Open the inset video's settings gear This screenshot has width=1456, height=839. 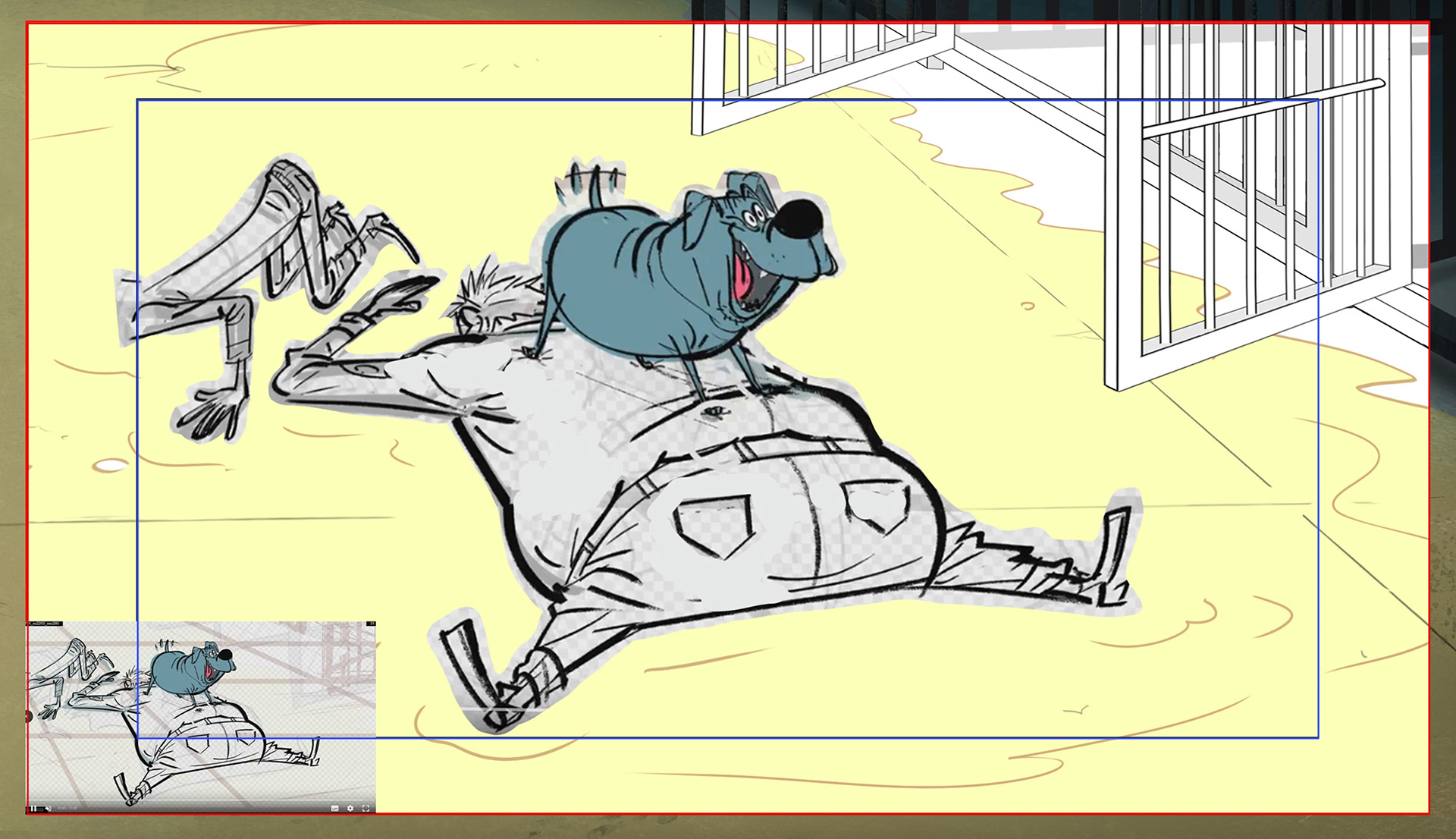(x=350, y=808)
